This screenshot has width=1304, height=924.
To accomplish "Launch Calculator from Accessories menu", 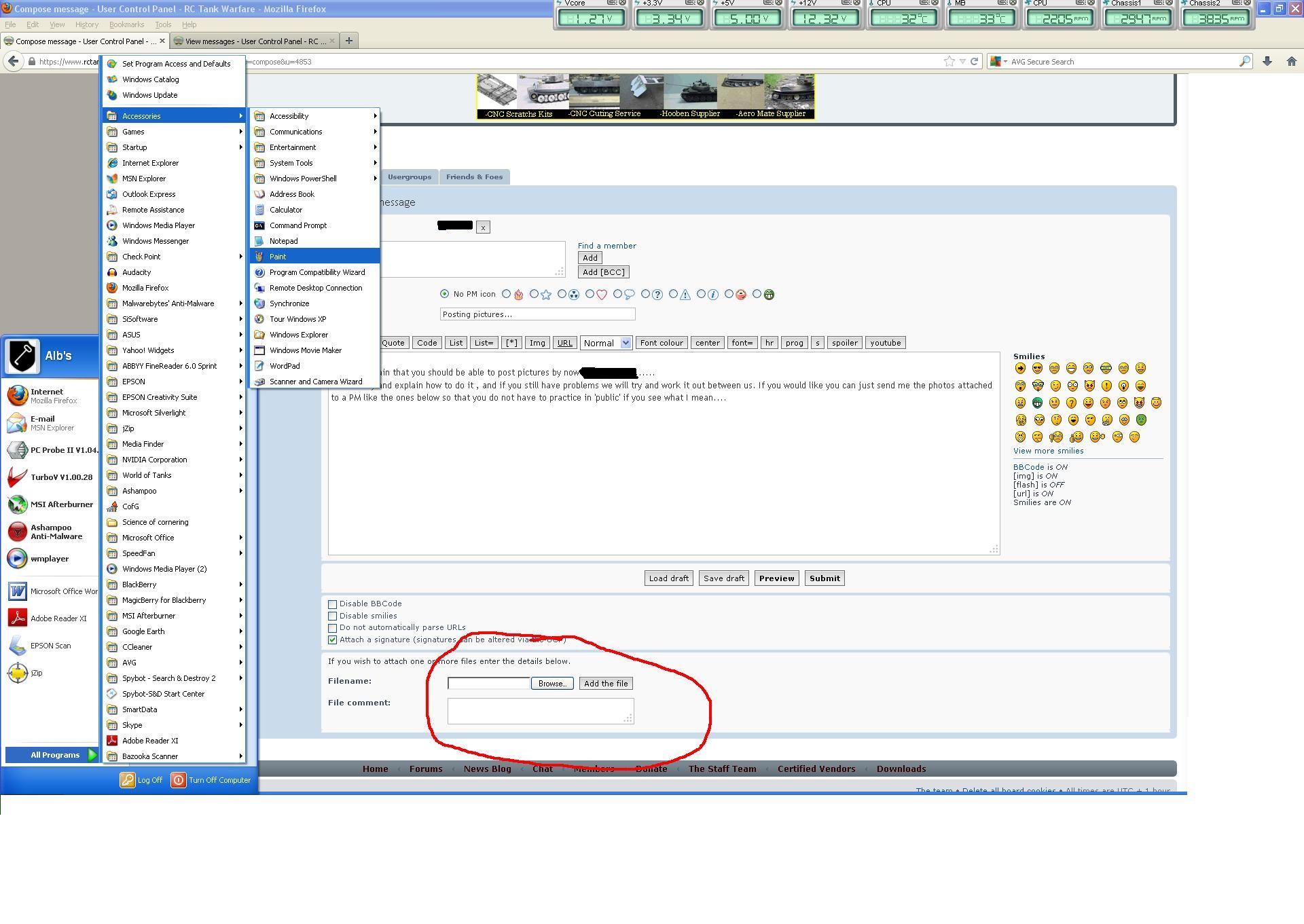I will pyautogui.click(x=285, y=210).
